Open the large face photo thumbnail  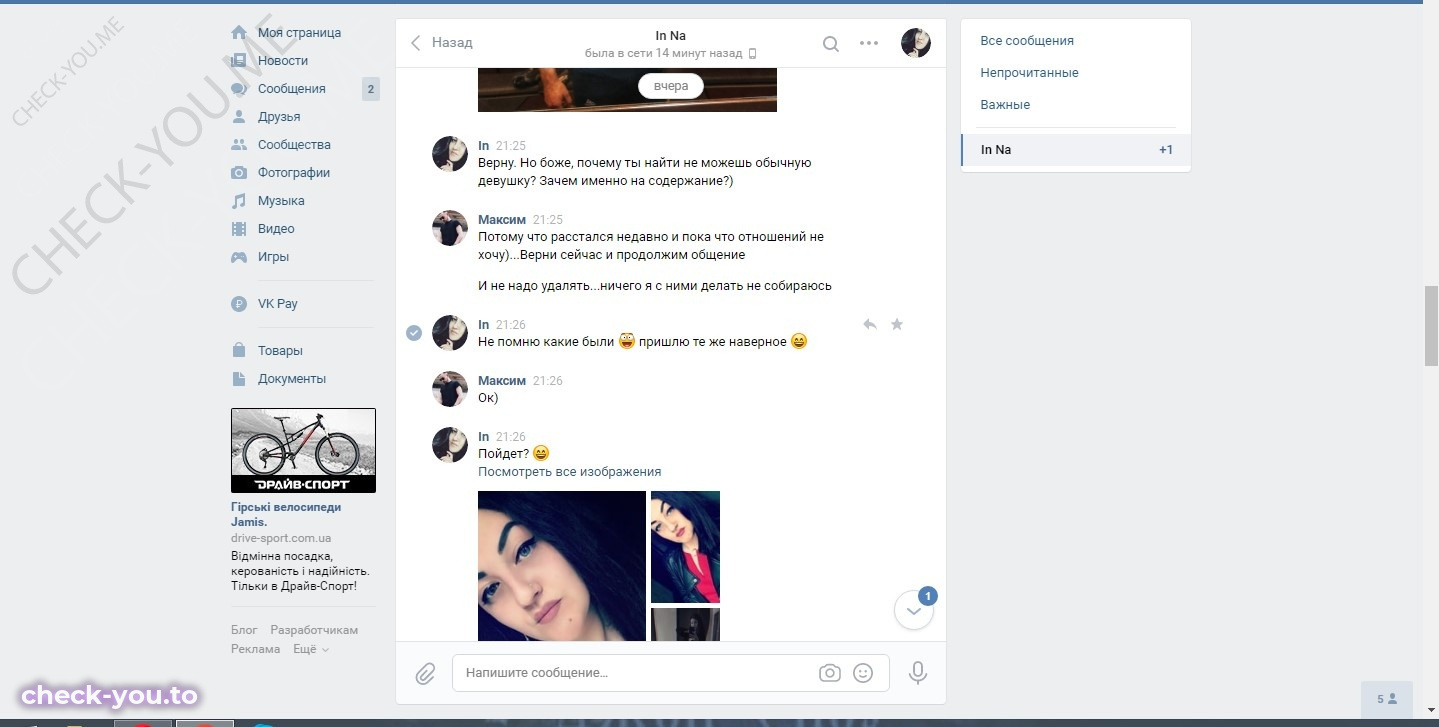(x=562, y=566)
